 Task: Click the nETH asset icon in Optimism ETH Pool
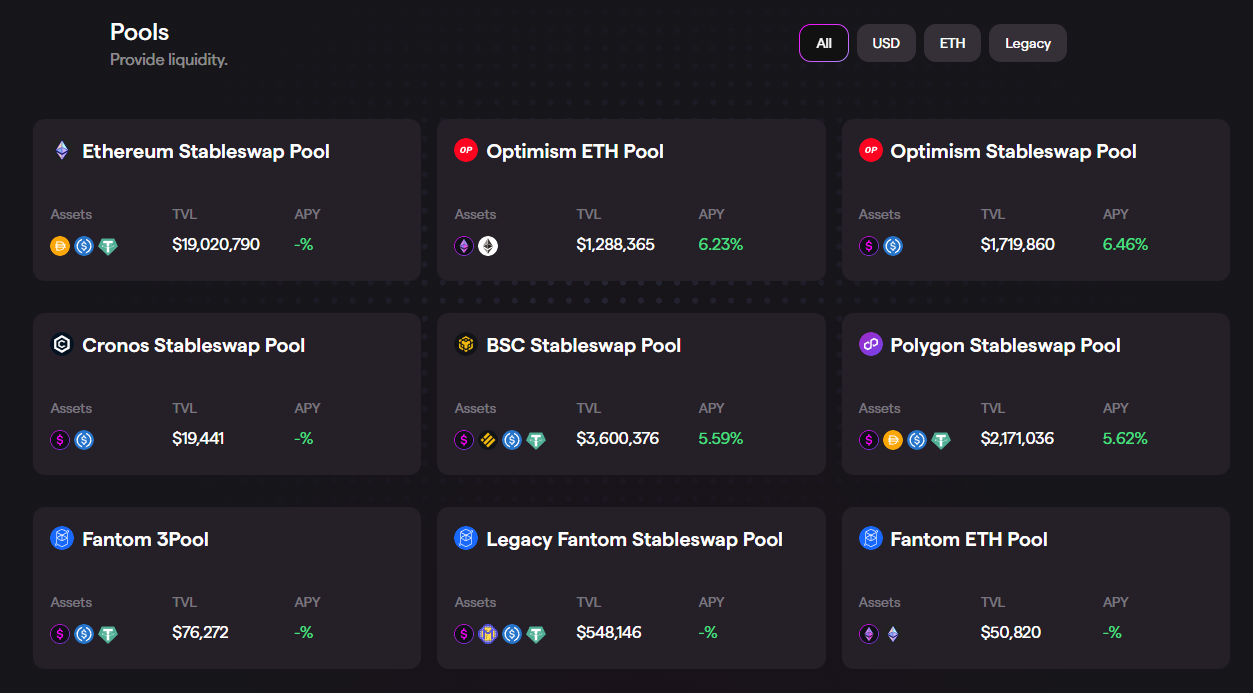click(464, 246)
